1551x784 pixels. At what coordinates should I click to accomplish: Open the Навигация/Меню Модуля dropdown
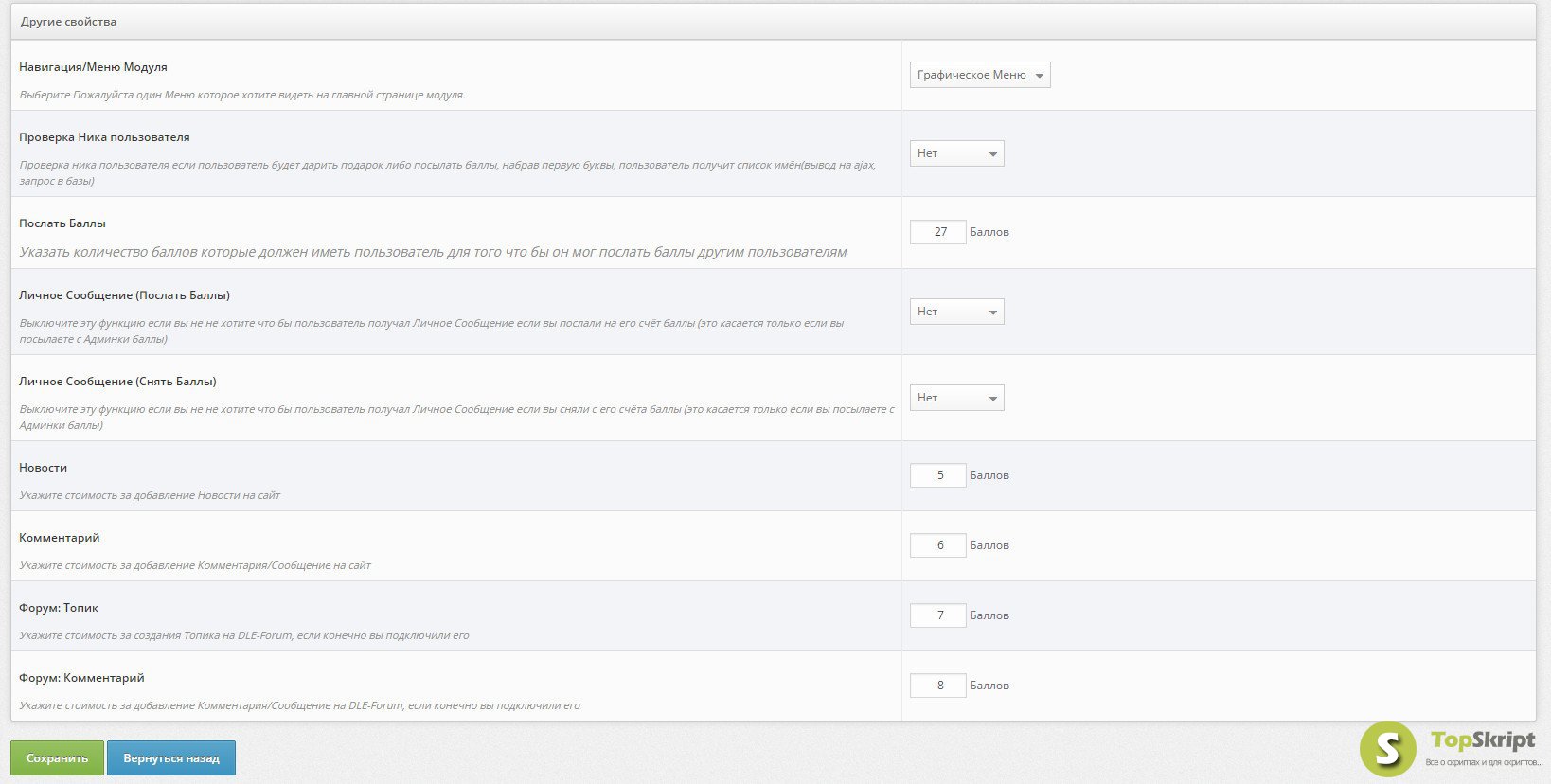point(980,75)
